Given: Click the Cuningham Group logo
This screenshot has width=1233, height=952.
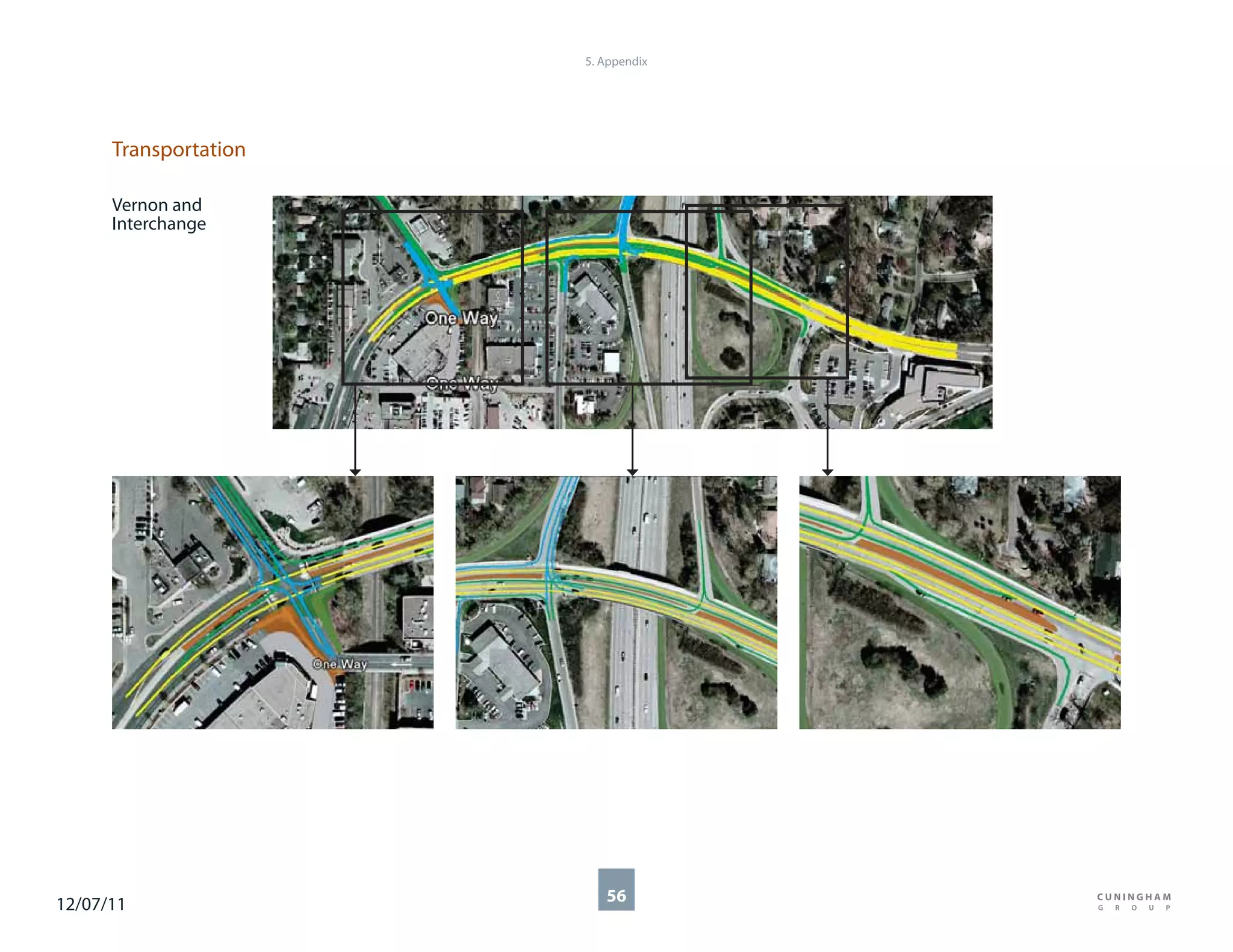Looking at the screenshot, I should pos(1134,901).
